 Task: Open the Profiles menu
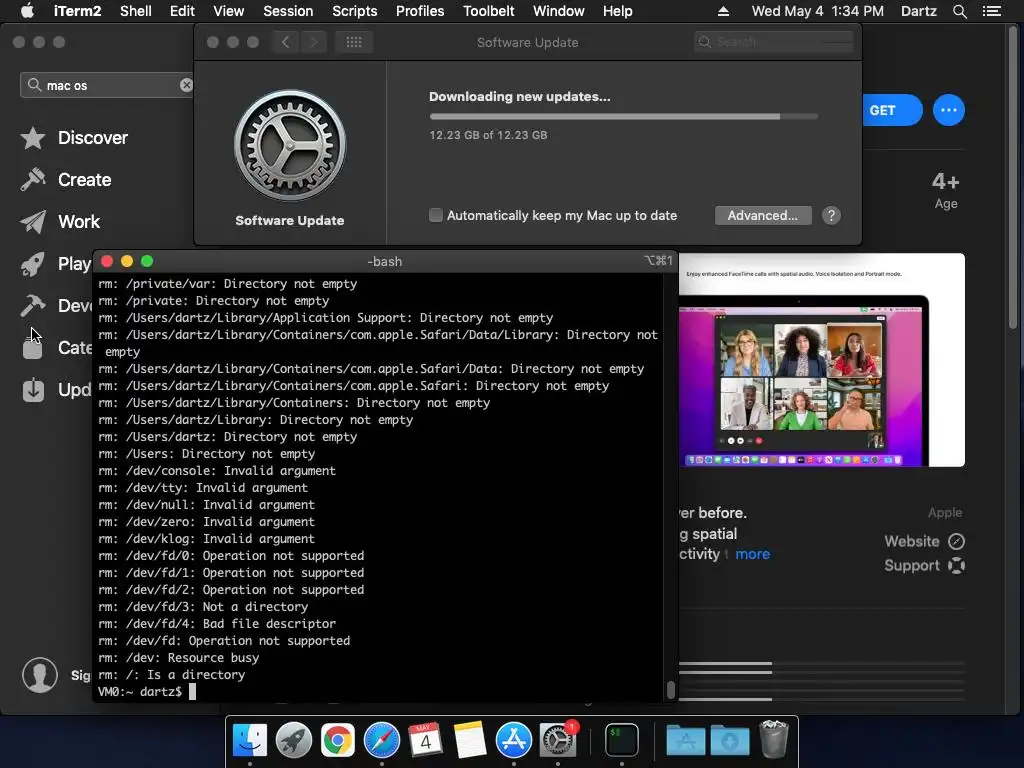click(420, 11)
